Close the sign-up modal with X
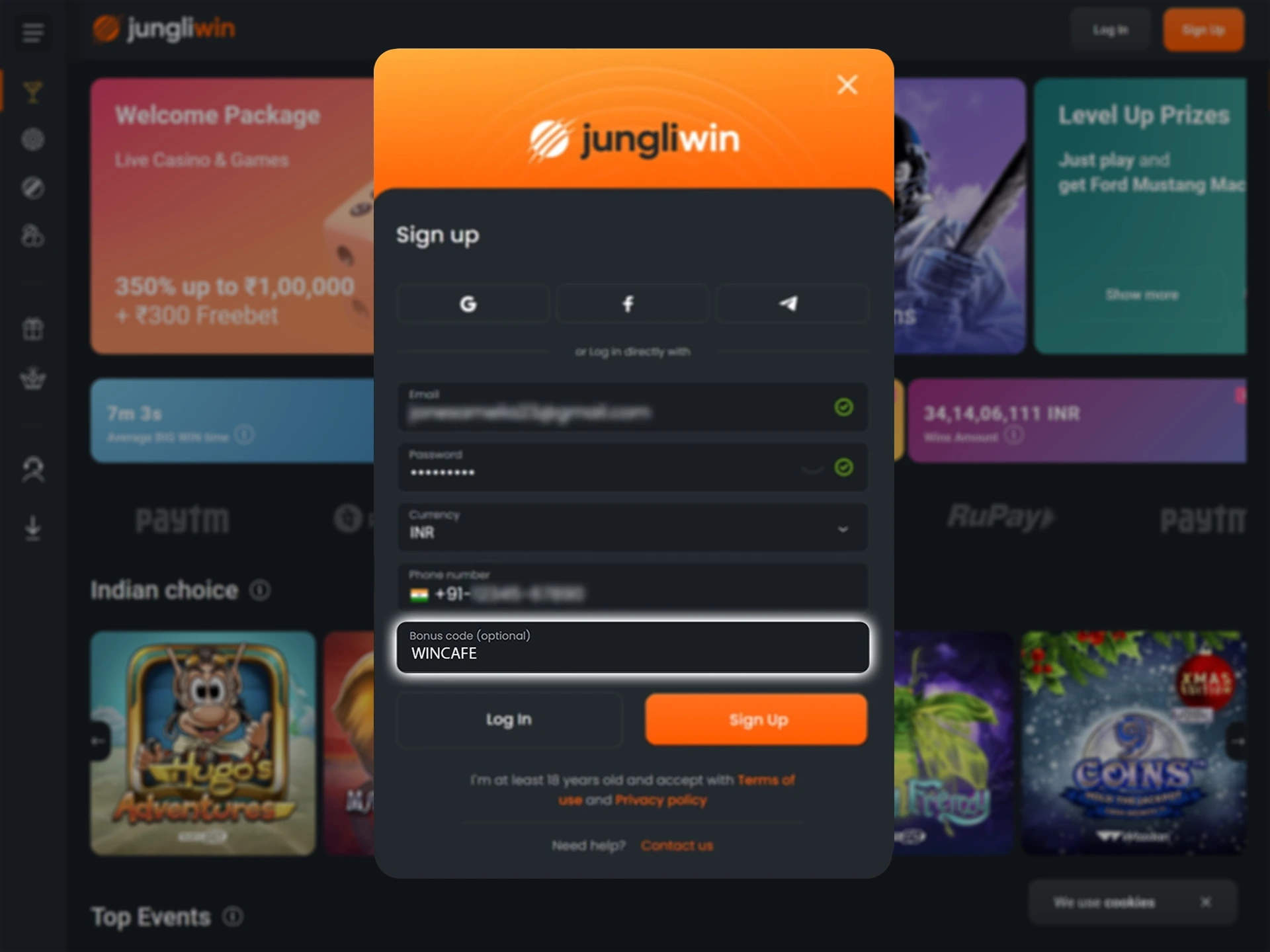Screen dimensions: 1270x952 click(x=848, y=84)
